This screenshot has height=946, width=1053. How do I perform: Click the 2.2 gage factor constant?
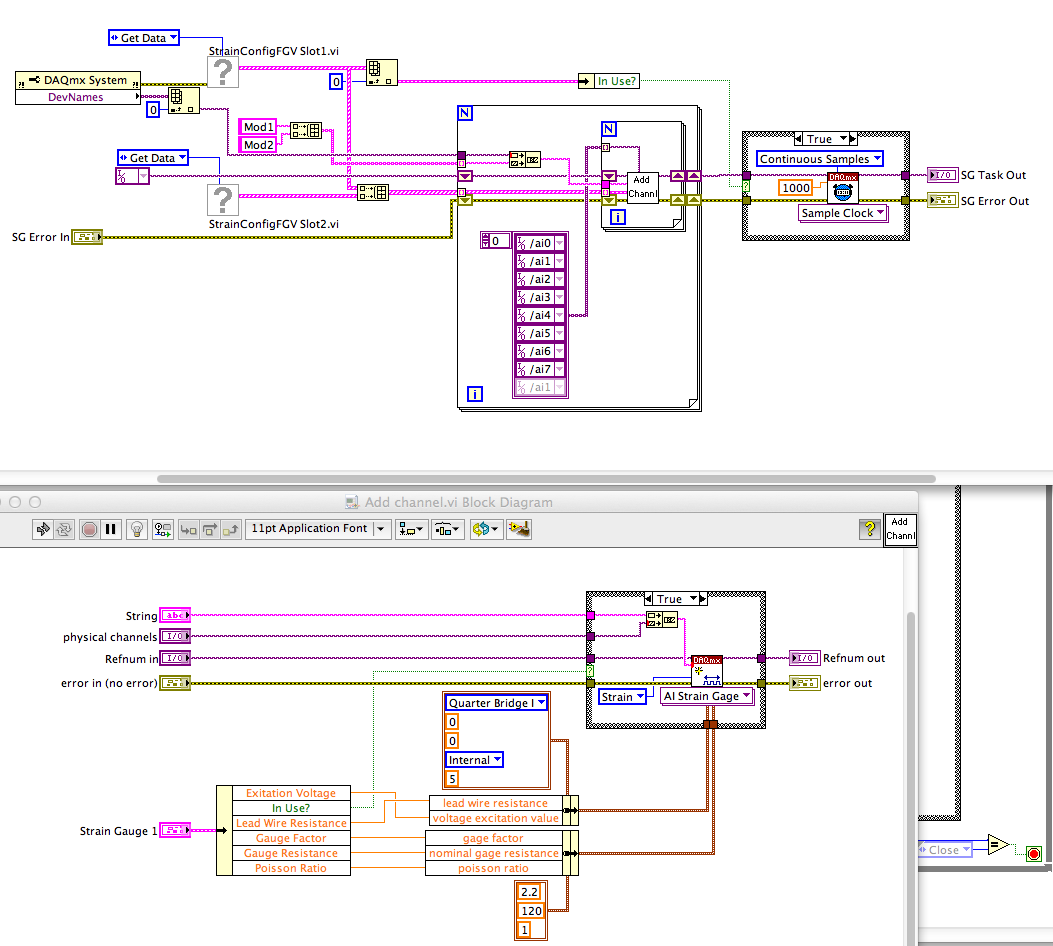pos(529,892)
